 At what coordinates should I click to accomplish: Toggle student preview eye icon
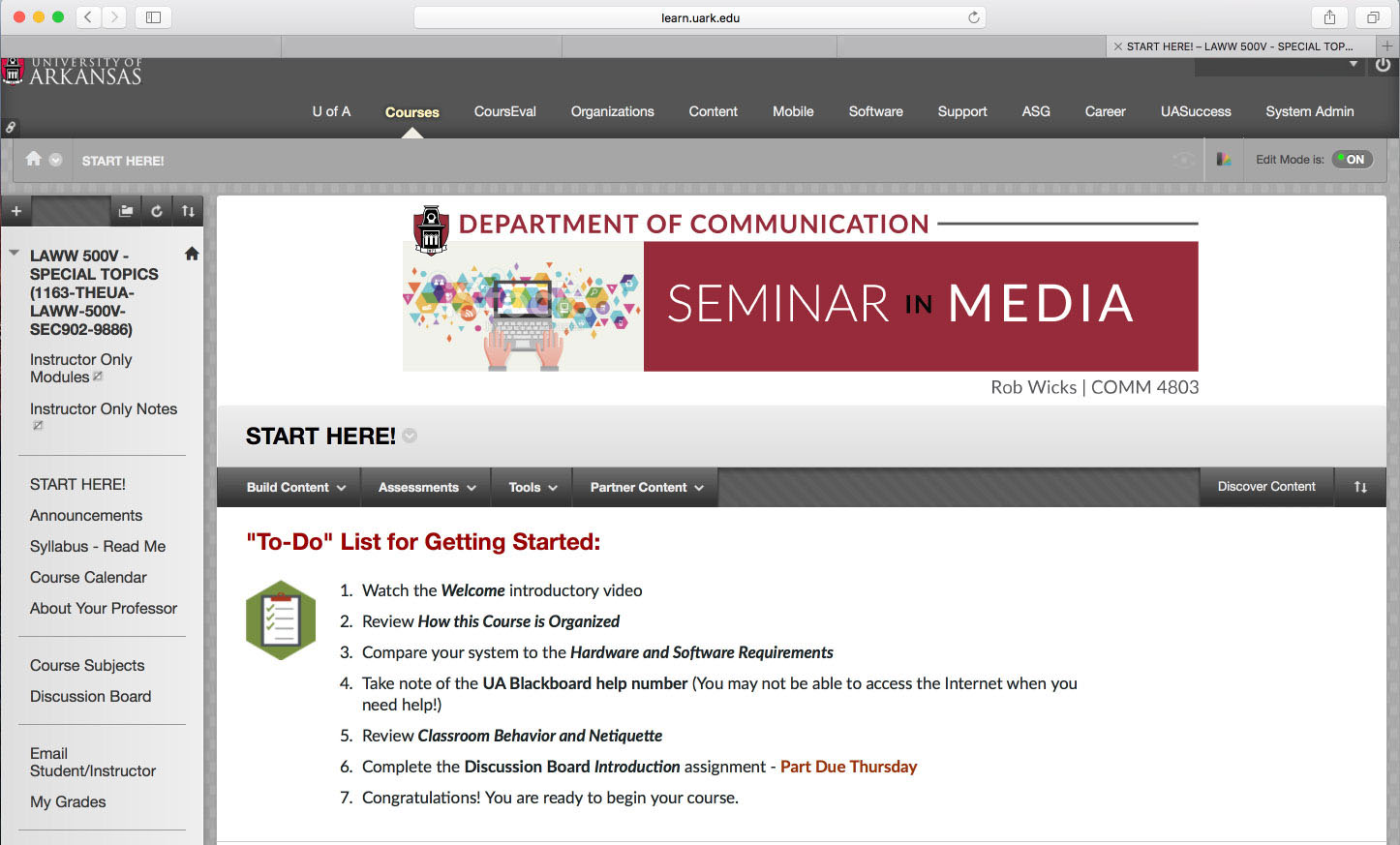[1183, 160]
